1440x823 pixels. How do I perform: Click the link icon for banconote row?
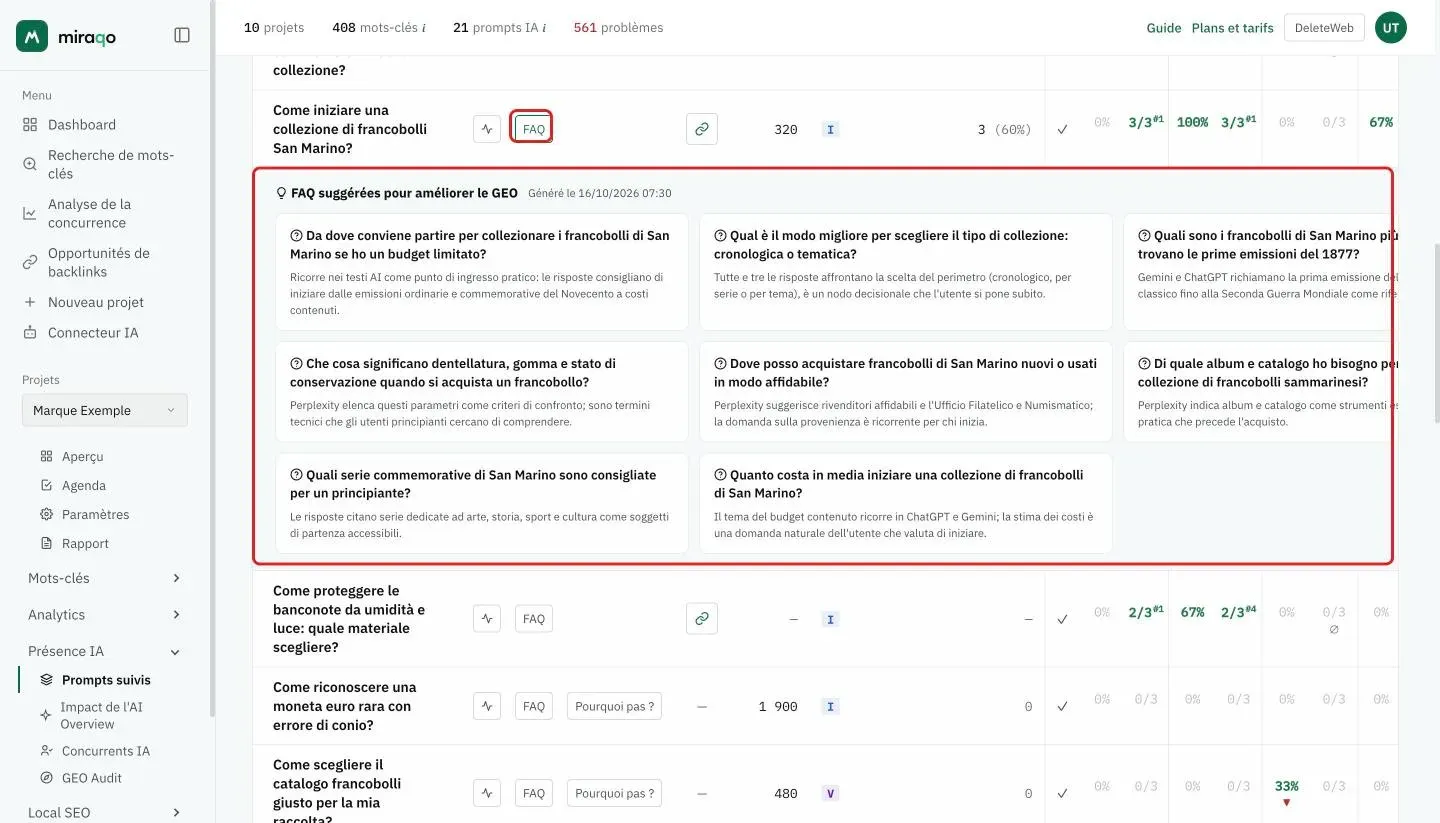tap(702, 619)
